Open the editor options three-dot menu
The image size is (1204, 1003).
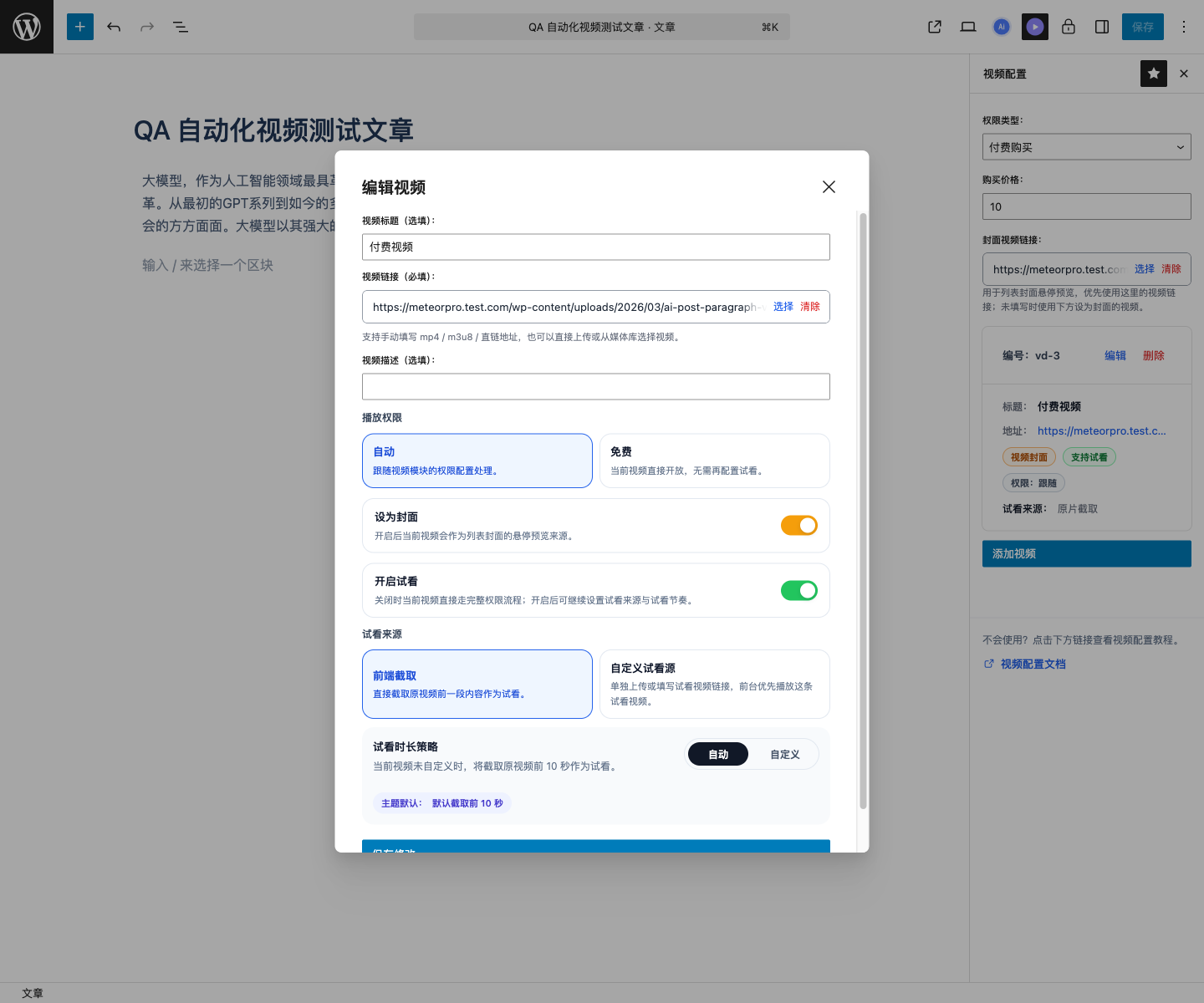coord(1184,27)
